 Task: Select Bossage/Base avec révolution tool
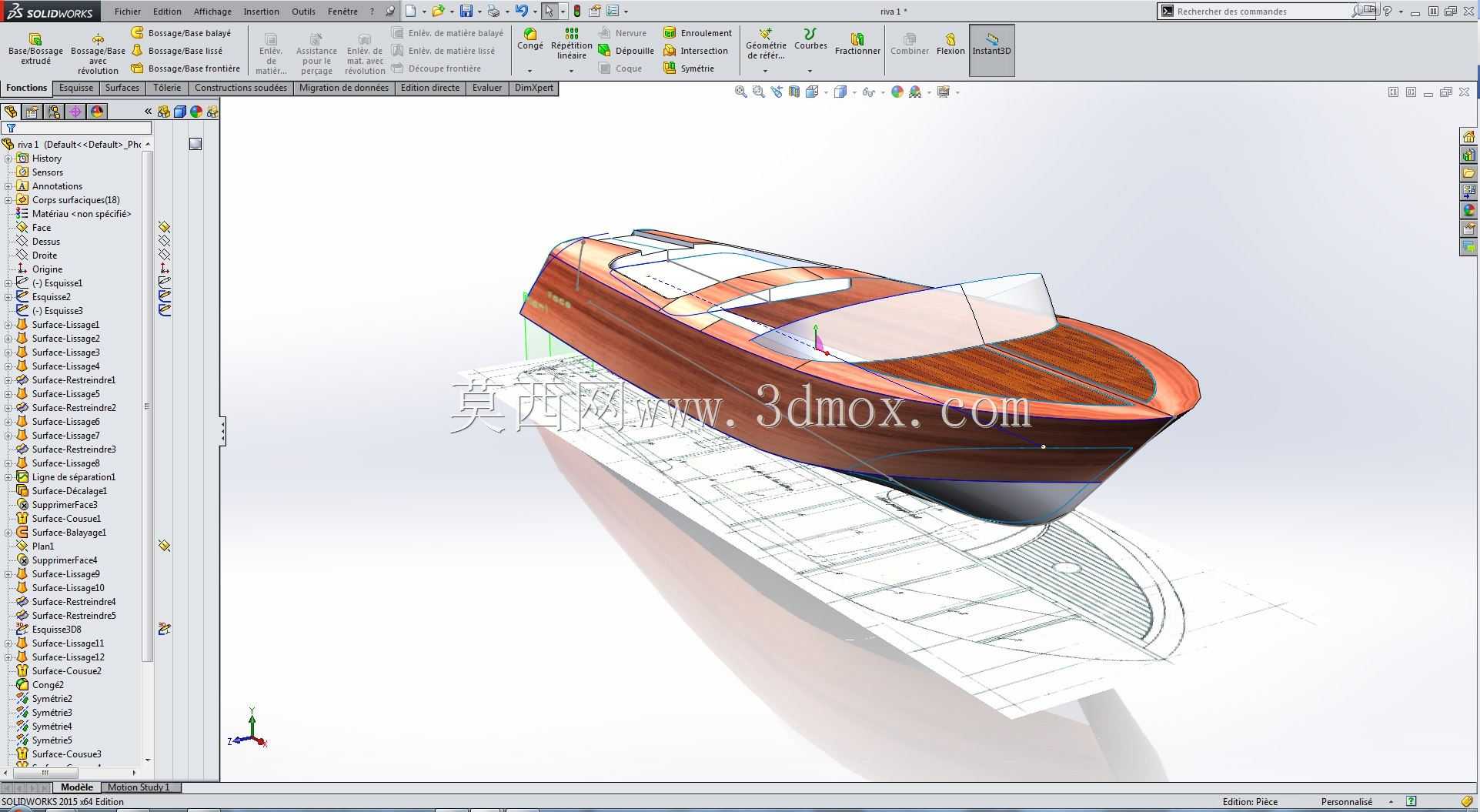[x=98, y=53]
